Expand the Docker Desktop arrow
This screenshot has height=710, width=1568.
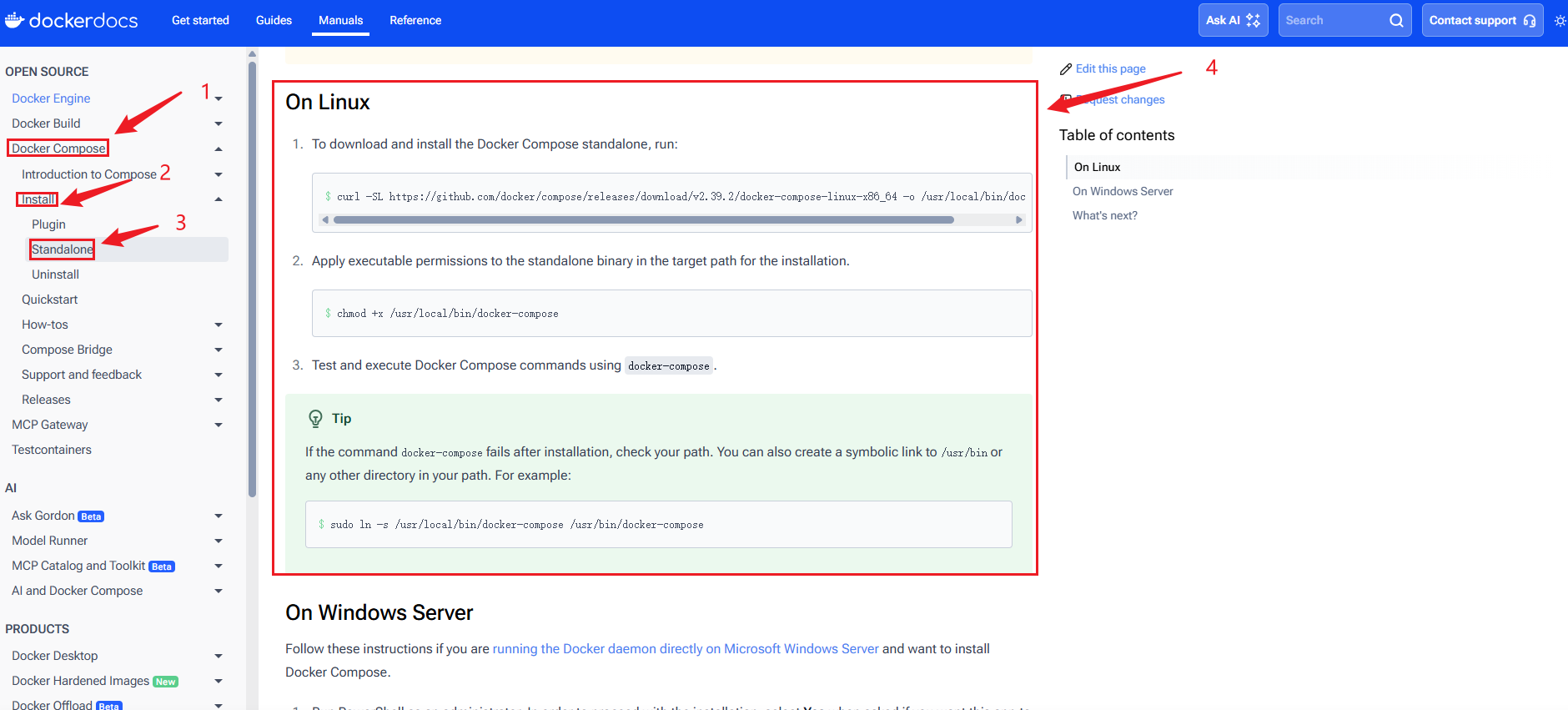(219, 656)
